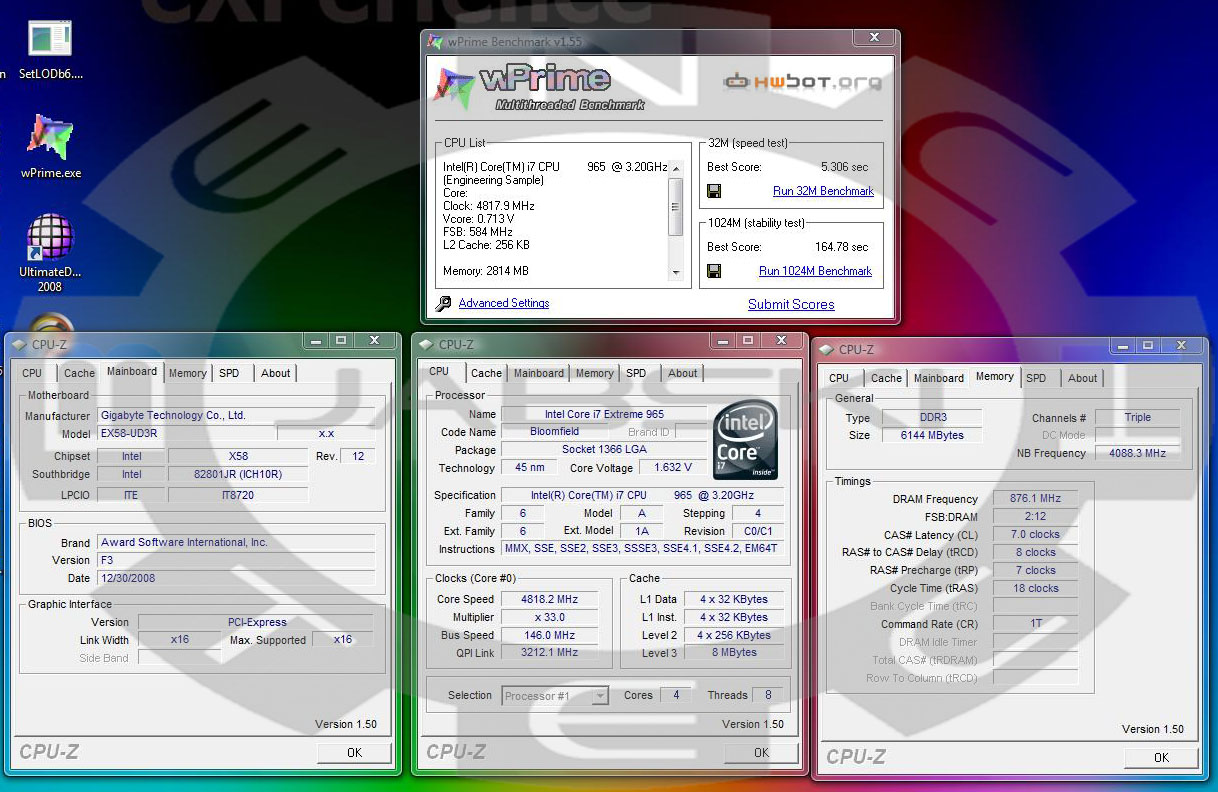
Task: Click the Core Voltage 1.632 V value
Action: tap(673, 467)
